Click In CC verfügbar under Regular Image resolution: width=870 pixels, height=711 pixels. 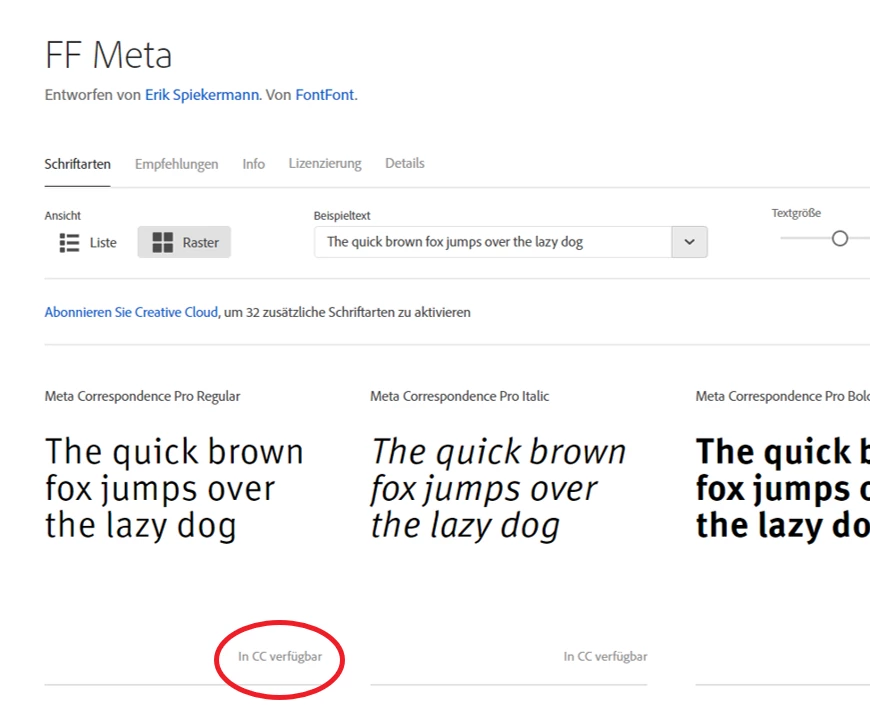[x=280, y=657]
